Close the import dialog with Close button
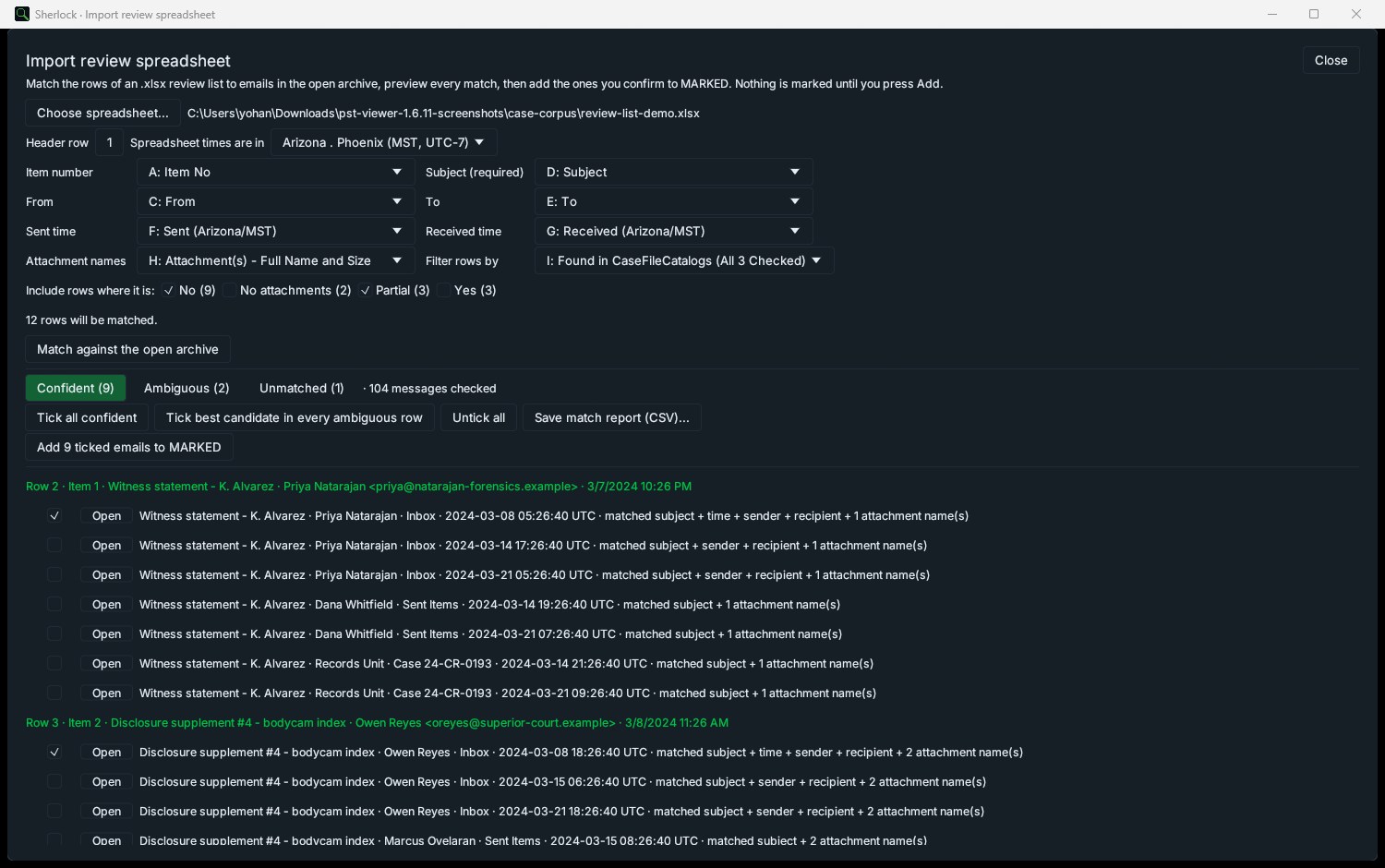This screenshot has width=1385, height=868. click(1331, 60)
